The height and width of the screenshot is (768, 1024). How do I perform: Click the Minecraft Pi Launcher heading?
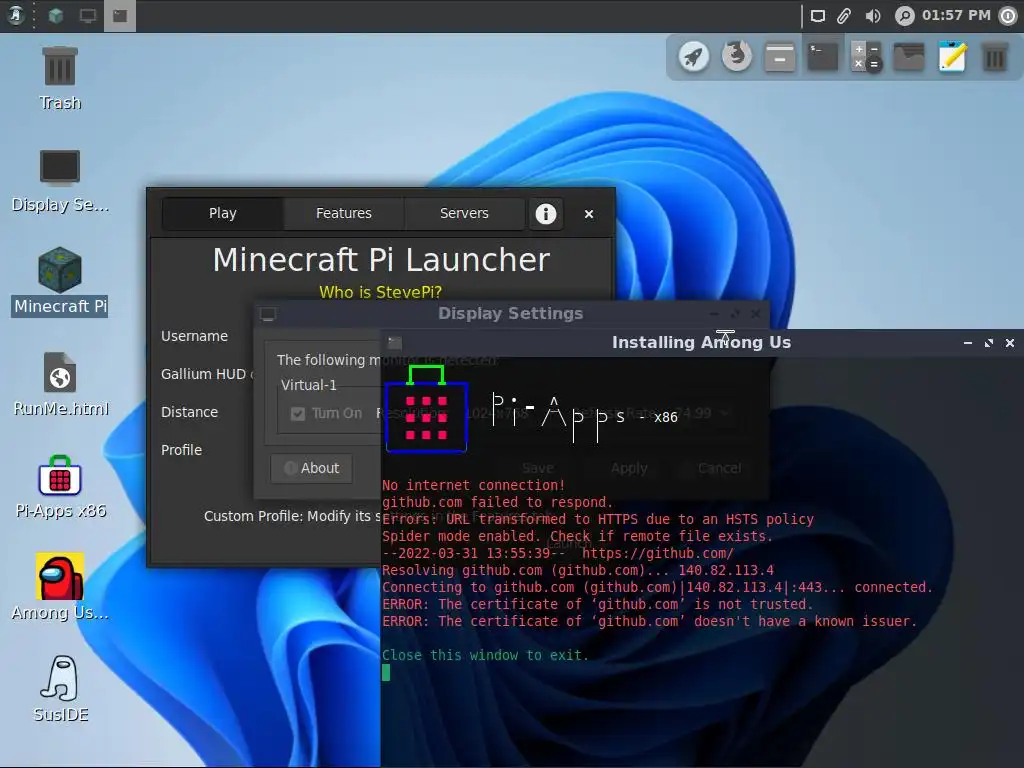point(381,260)
